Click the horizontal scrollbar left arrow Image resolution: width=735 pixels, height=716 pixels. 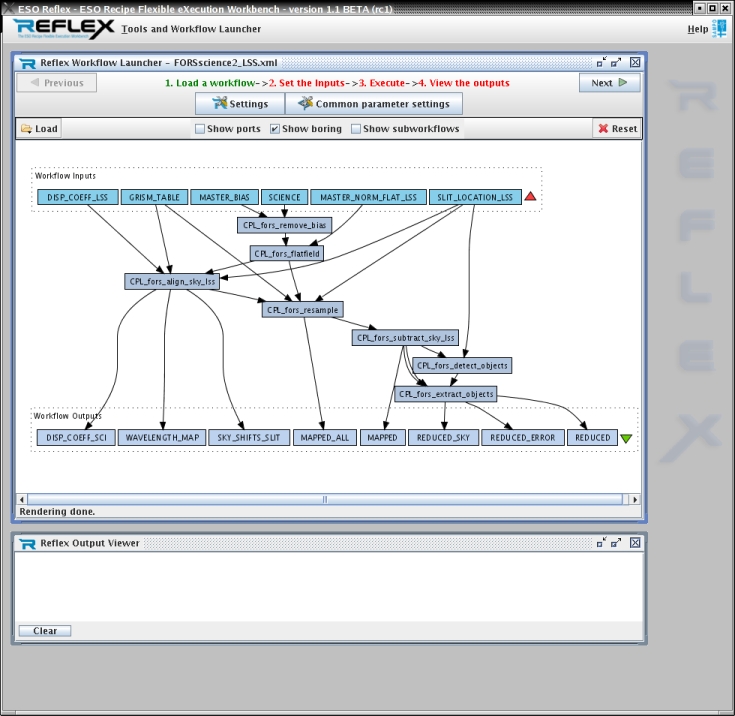pyautogui.click(x=22, y=499)
